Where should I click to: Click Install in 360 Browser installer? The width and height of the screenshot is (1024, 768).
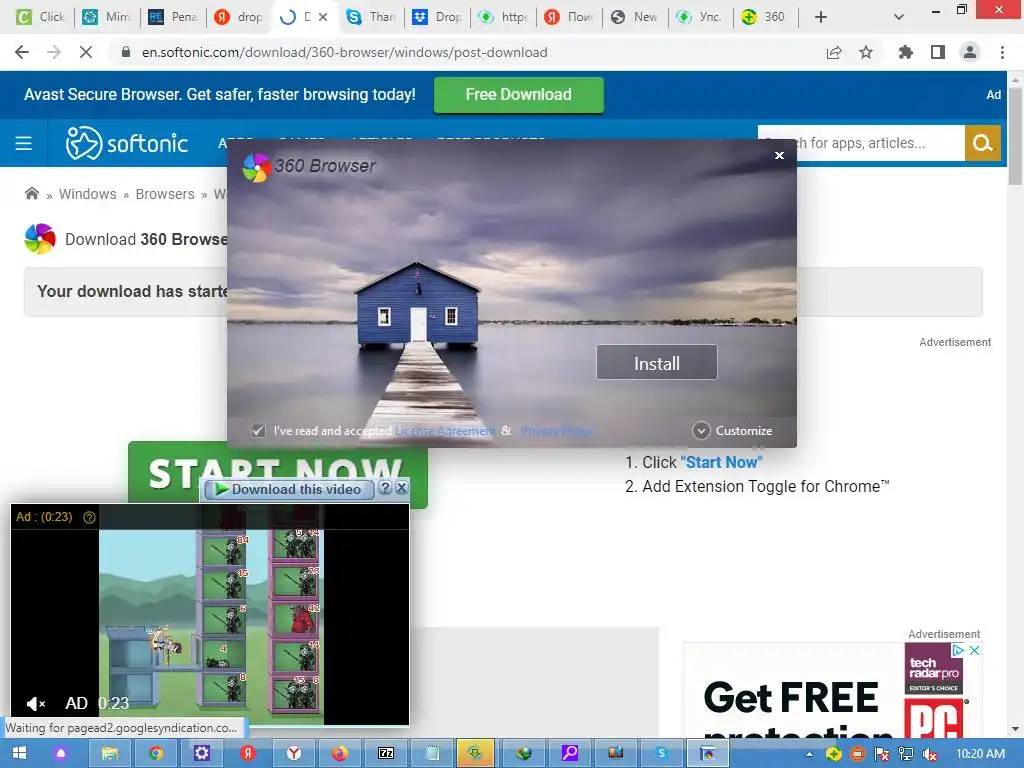click(656, 362)
